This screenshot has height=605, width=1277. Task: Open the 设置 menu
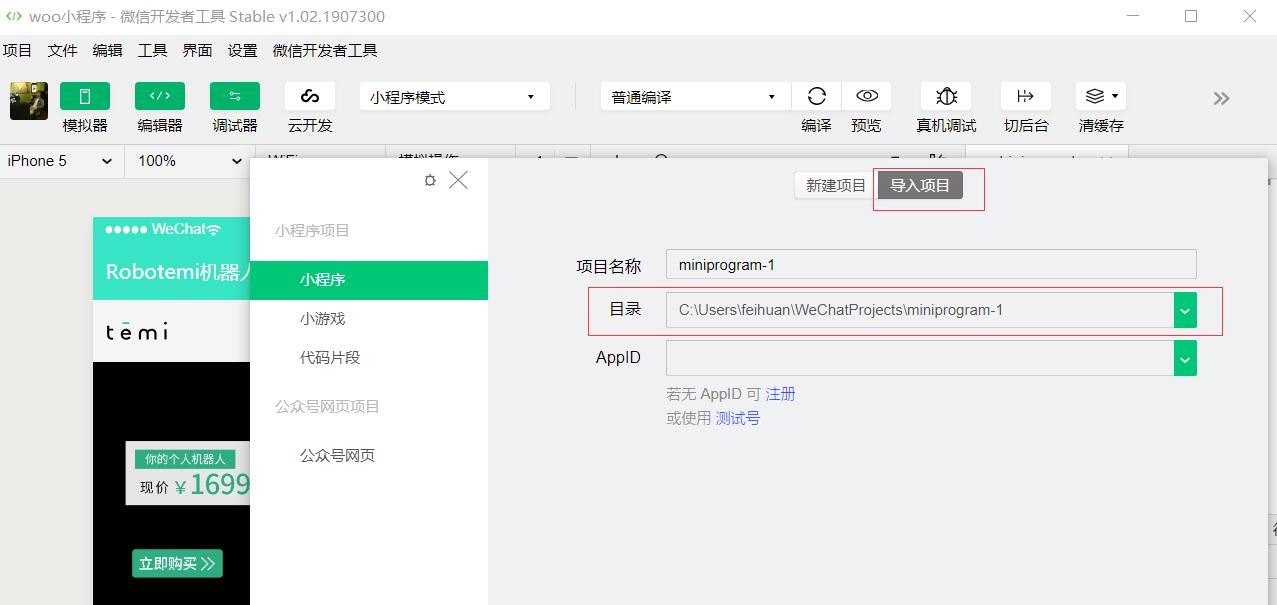coord(242,51)
